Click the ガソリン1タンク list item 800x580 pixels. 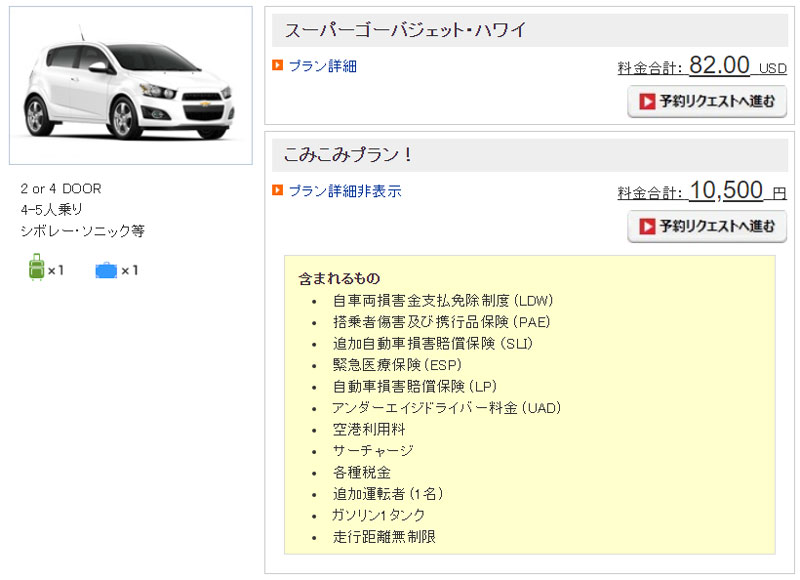[378, 515]
